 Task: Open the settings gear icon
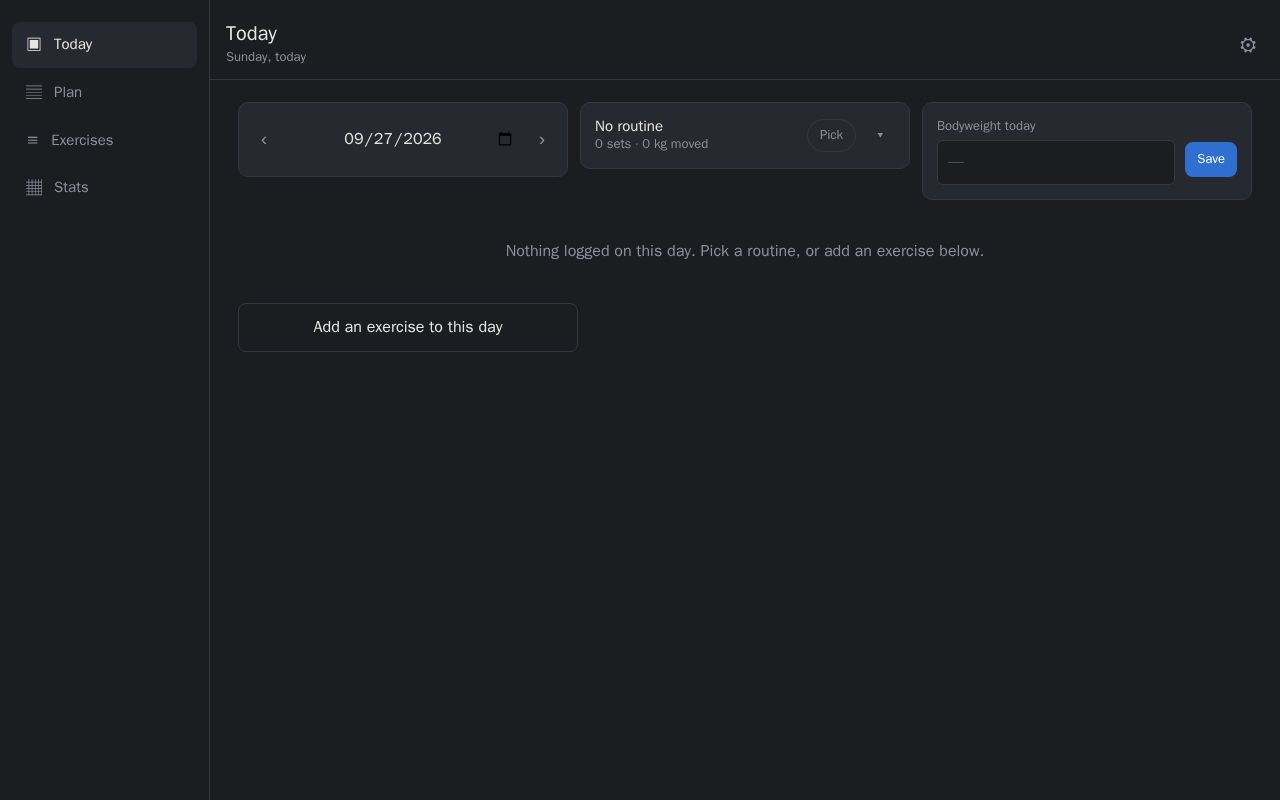(x=1248, y=45)
